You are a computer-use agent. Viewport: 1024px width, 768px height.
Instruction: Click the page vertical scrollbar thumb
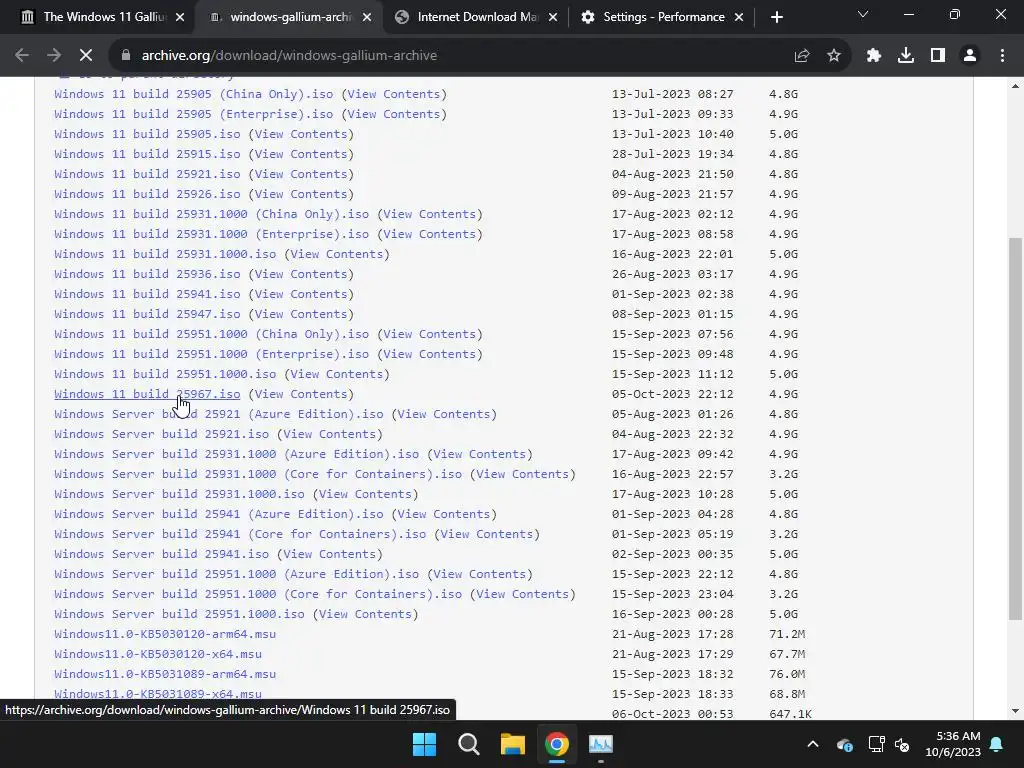point(1015,429)
